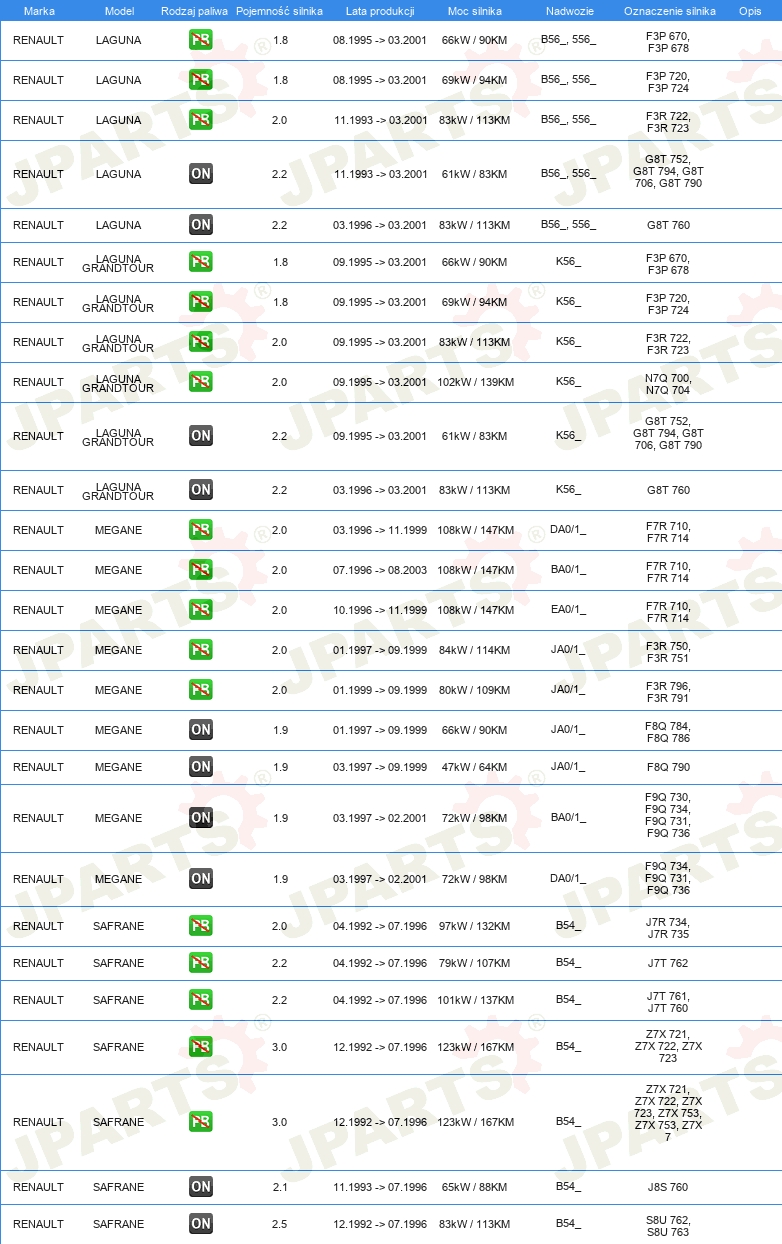The image size is (782, 1244).
Task: Click the engine code F3R 796, F3R 791
Action: coord(668,692)
